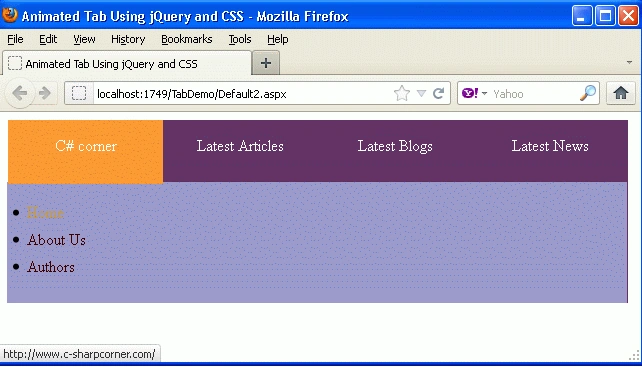Click the site identity icon in address bar
The height and width of the screenshot is (367, 642).
(79, 93)
